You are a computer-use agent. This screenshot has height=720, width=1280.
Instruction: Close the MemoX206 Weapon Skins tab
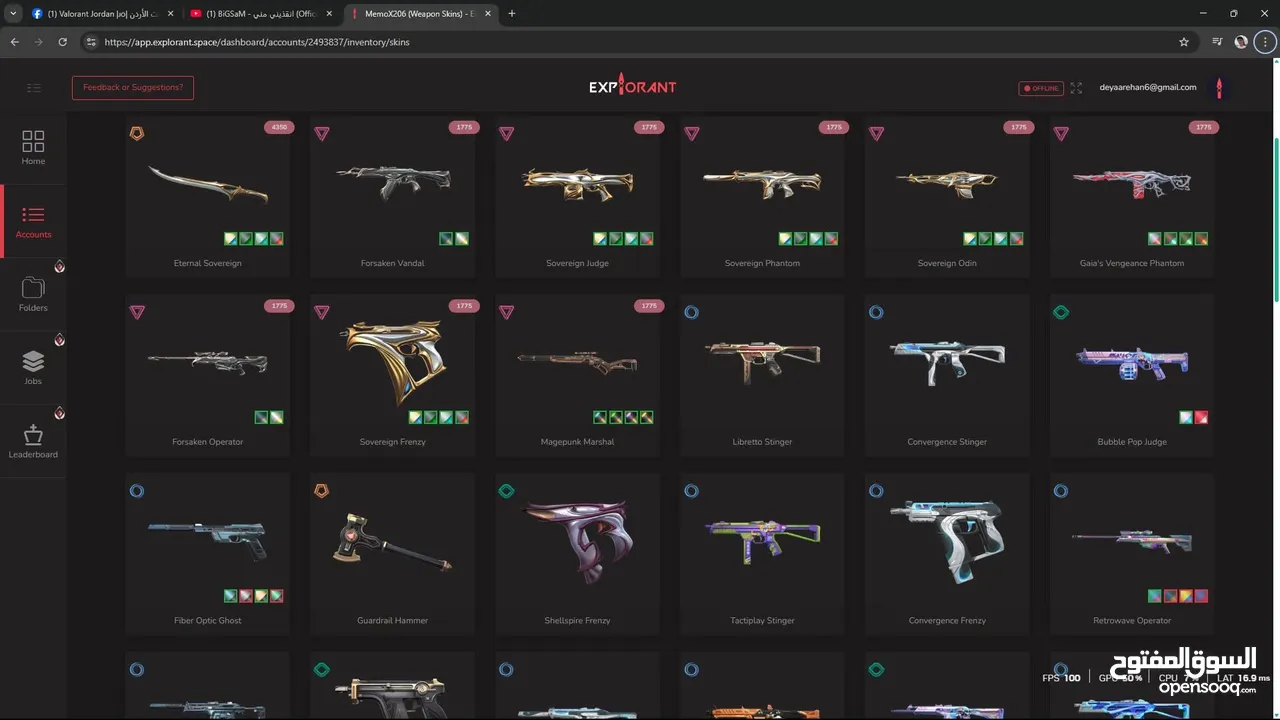(487, 14)
